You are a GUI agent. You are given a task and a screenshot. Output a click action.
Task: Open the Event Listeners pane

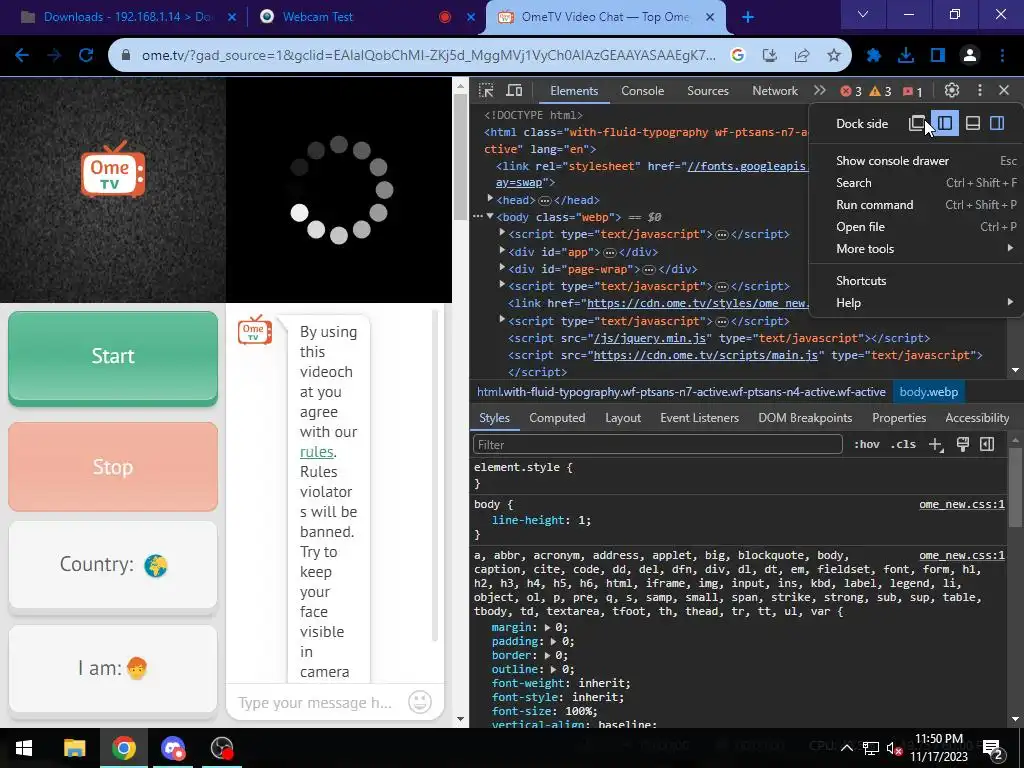699,418
